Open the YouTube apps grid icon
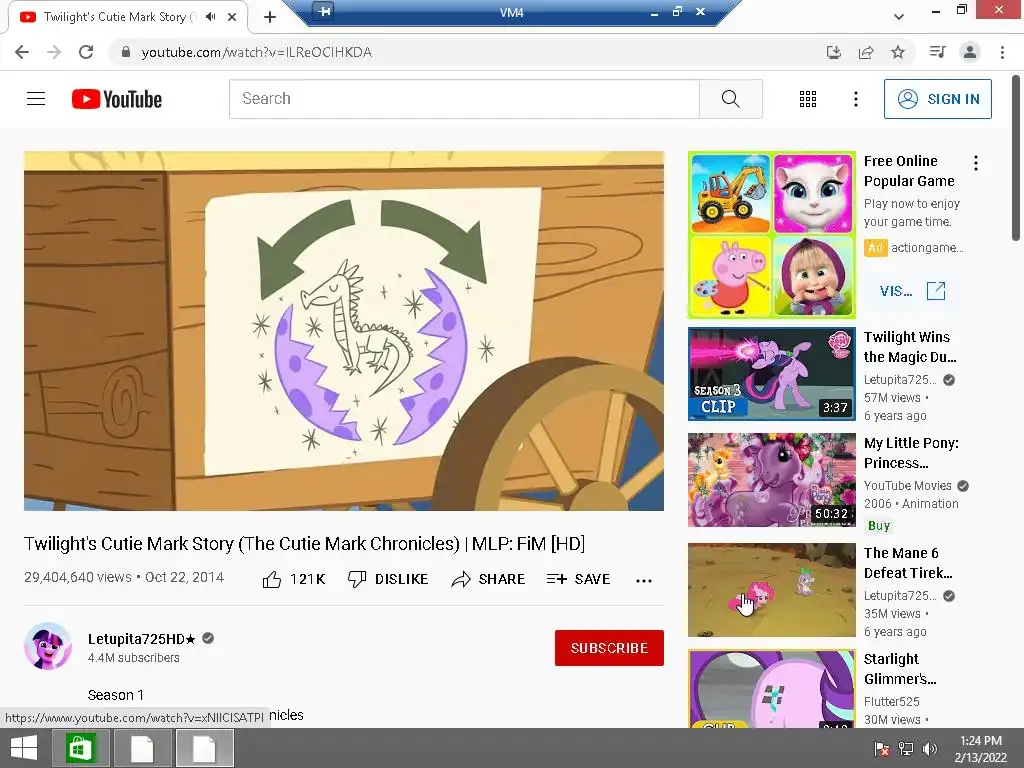Screen dimensions: 1024x768 tap(808, 99)
